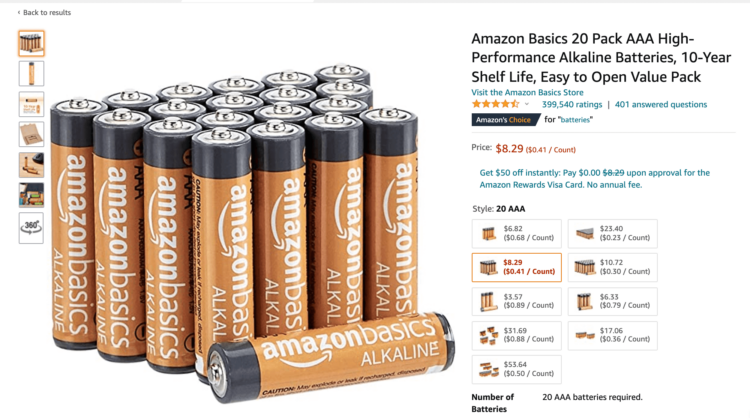This screenshot has height=418, width=750.
Task: Open the 399,540 ratings link
Action: coord(572,104)
